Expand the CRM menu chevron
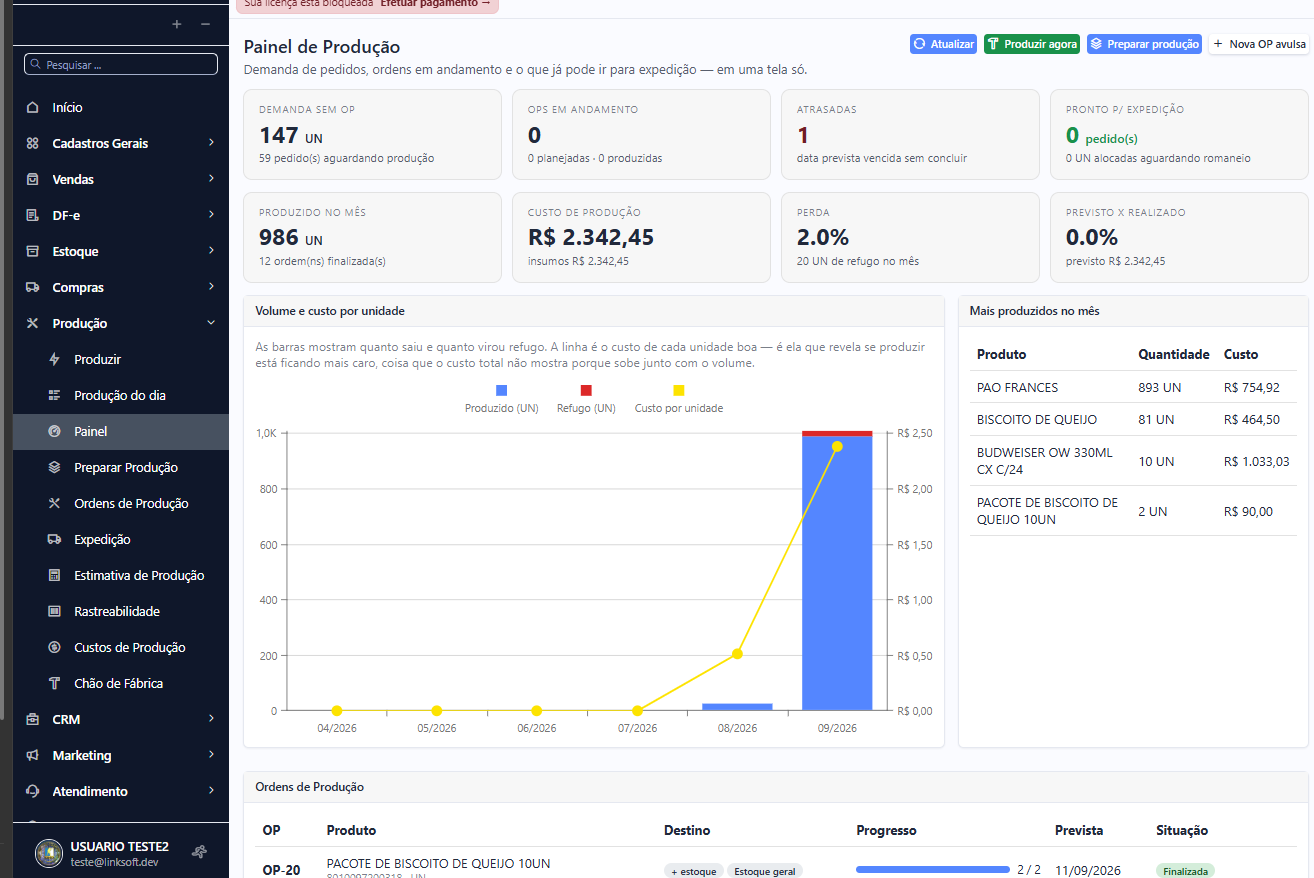Screen dimensions: 1314x878 (x=211, y=719)
